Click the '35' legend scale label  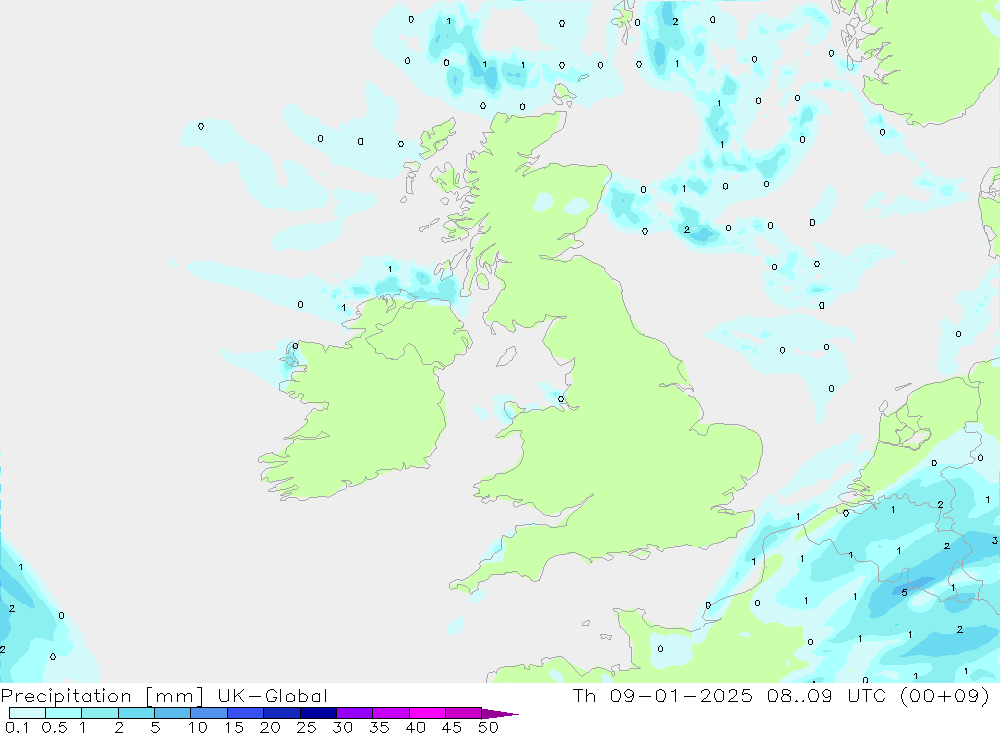point(379,727)
